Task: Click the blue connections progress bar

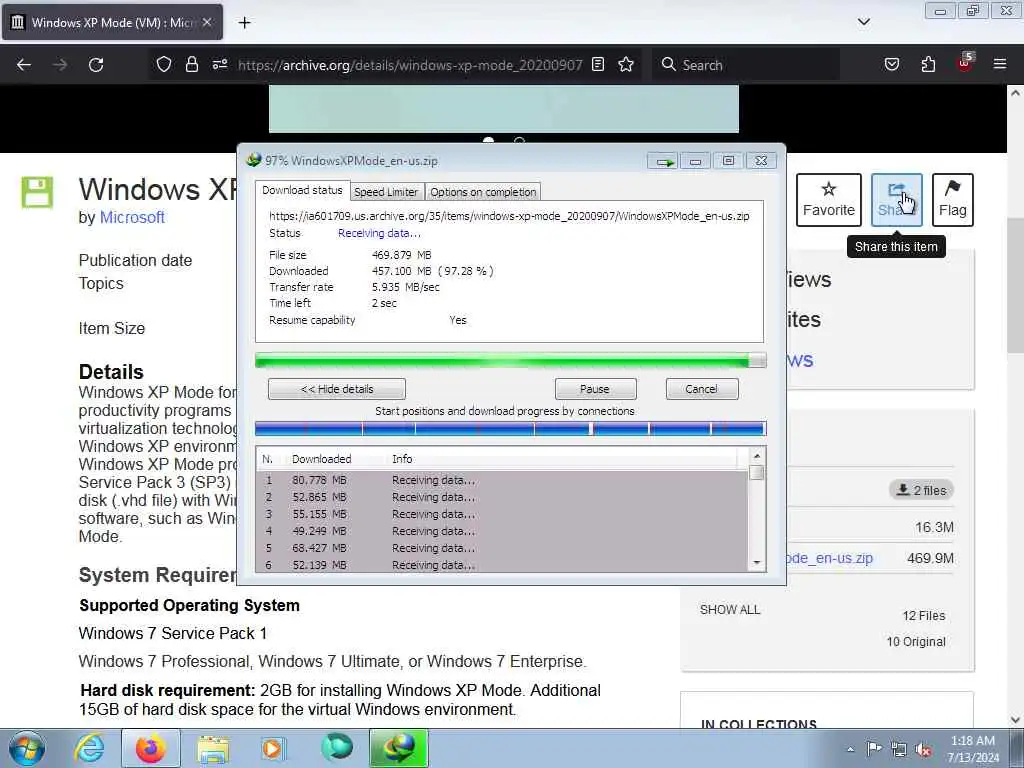Action: click(x=511, y=429)
